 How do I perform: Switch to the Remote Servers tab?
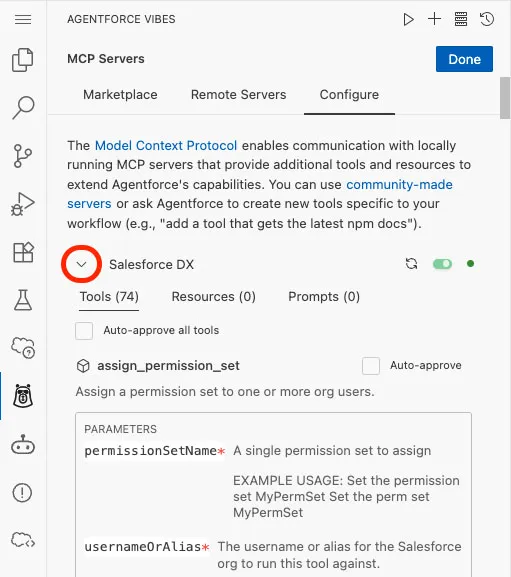tap(238, 95)
